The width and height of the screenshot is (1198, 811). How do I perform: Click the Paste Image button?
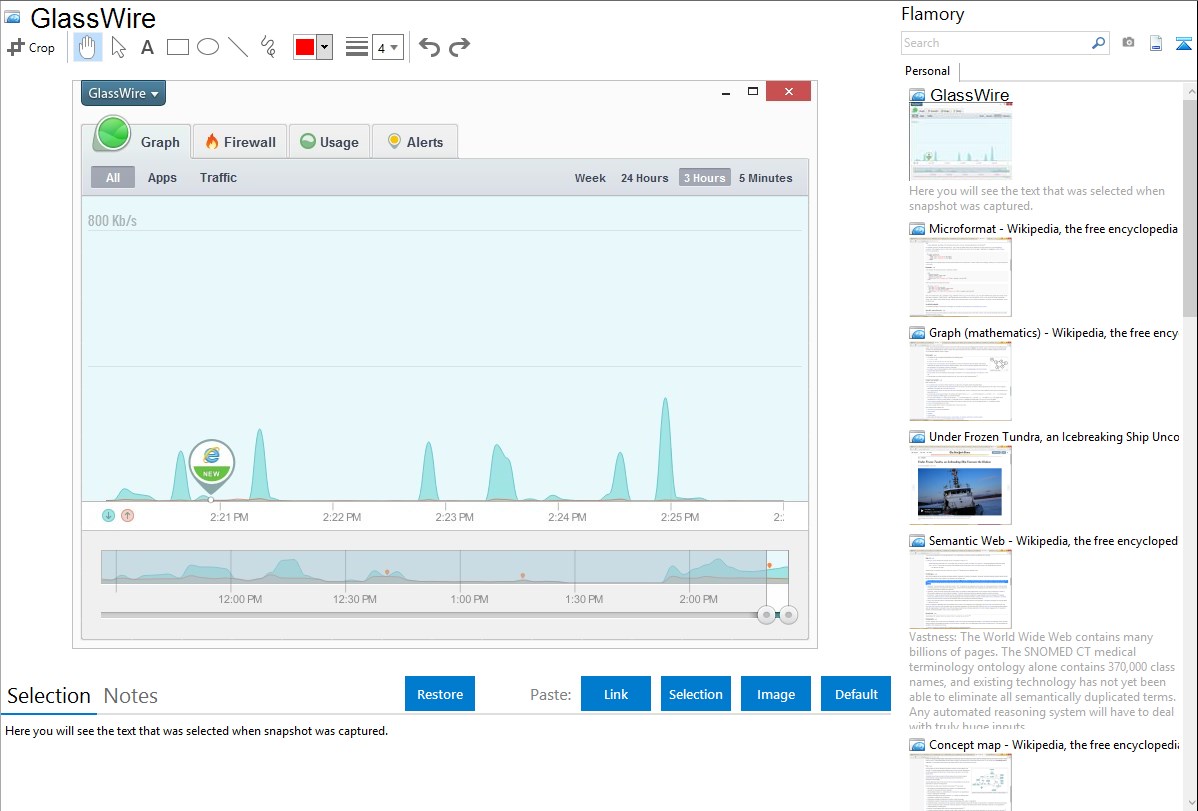point(775,694)
